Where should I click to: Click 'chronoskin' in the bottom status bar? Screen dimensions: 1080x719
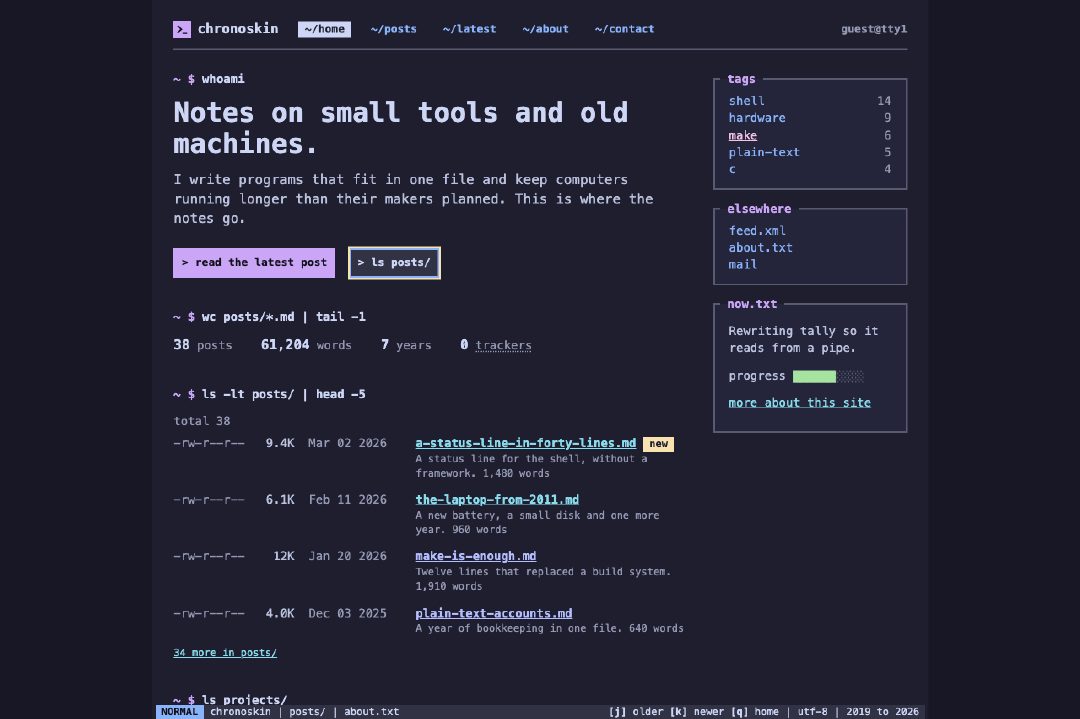240,711
